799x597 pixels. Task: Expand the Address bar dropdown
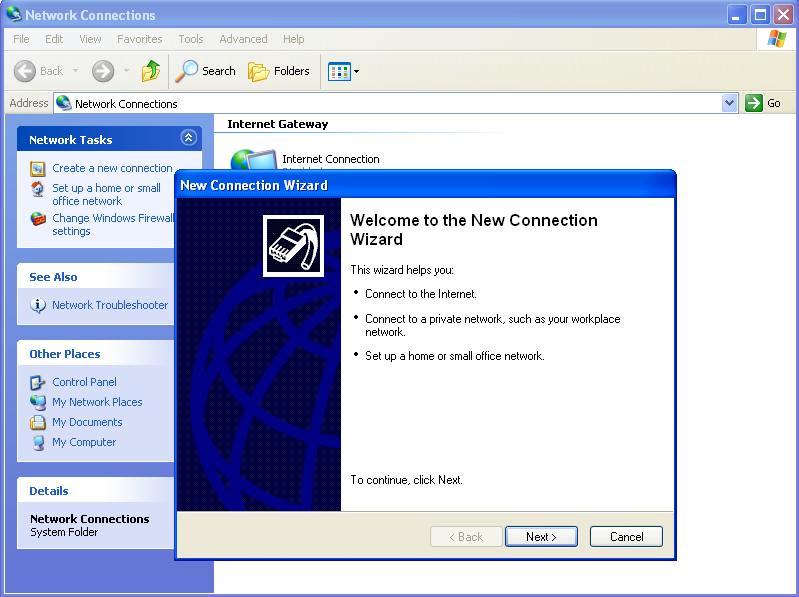pyautogui.click(x=730, y=103)
